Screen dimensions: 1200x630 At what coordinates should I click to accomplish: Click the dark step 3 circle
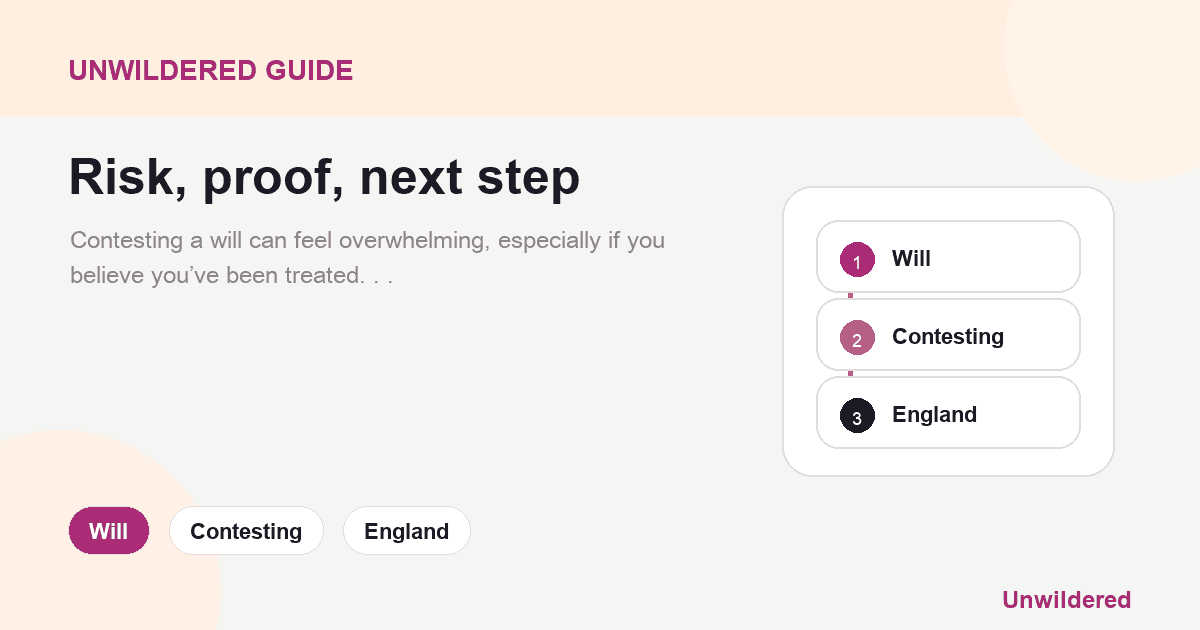coord(857,415)
